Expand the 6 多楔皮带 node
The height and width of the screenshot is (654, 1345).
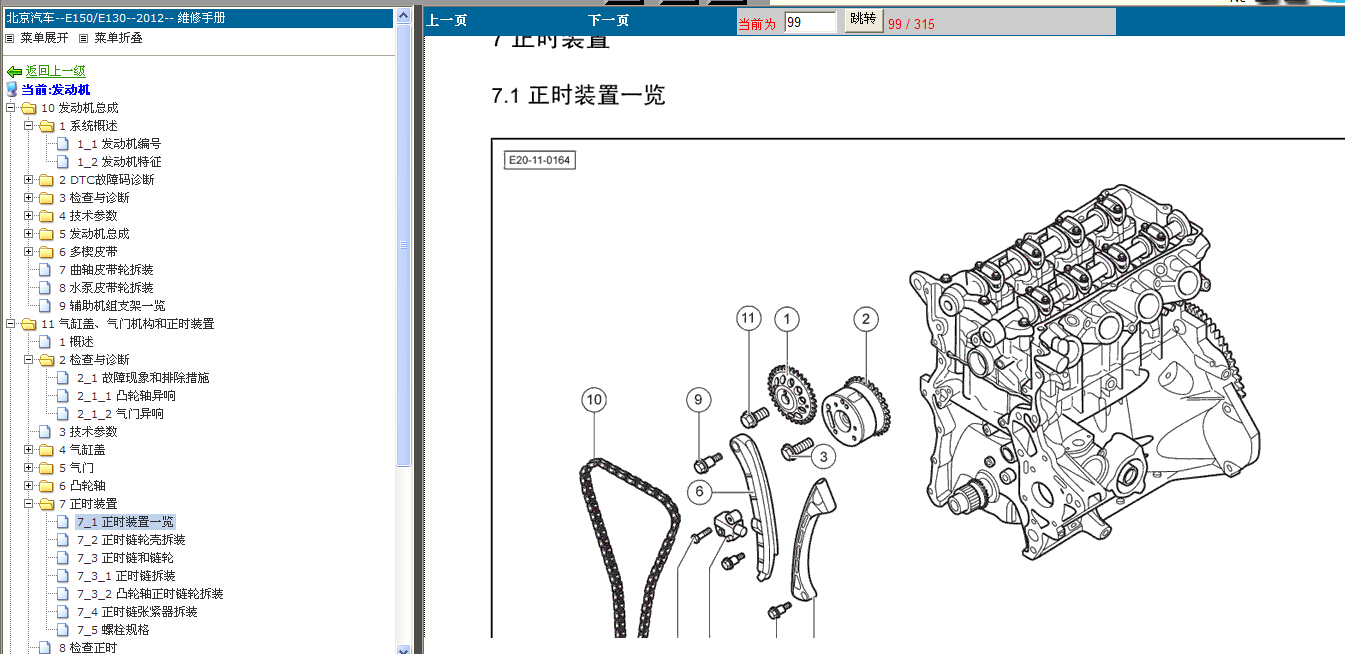(29, 252)
